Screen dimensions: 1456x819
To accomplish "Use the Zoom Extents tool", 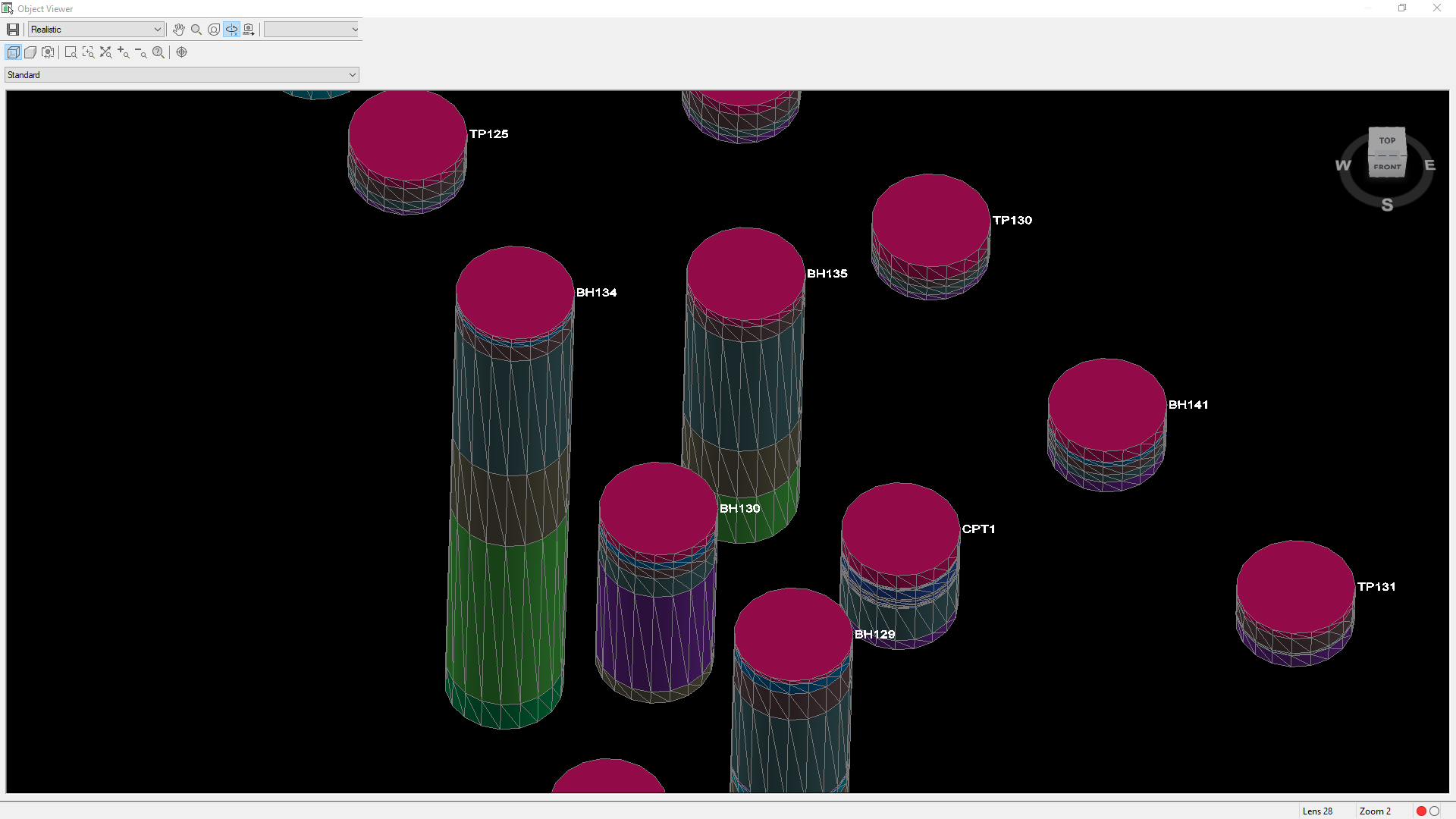I will click(x=106, y=52).
